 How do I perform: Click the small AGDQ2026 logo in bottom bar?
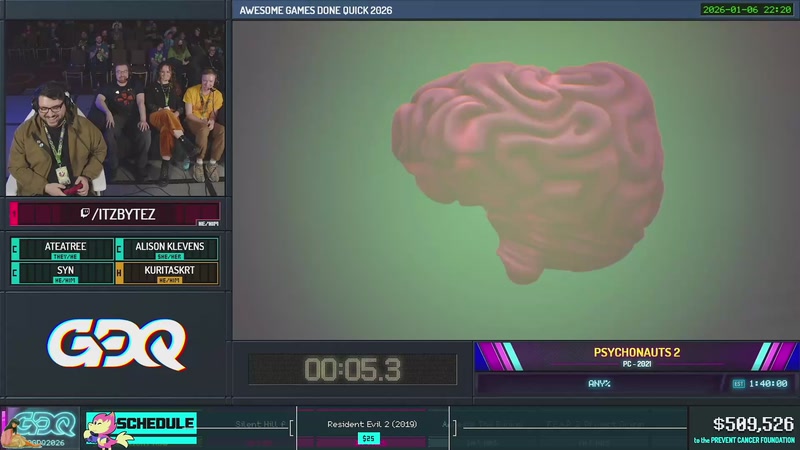40,428
